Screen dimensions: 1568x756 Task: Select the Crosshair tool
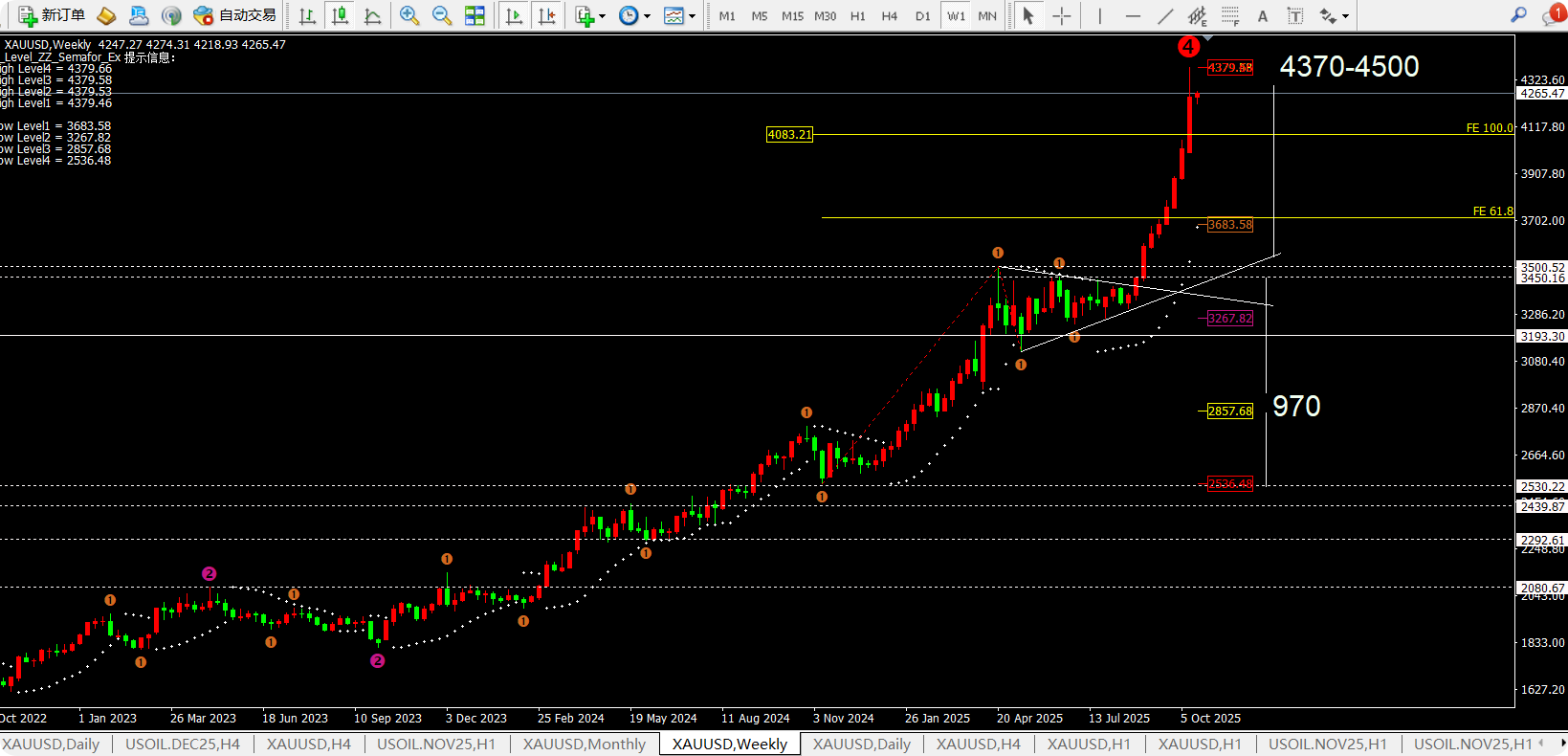[1061, 15]
